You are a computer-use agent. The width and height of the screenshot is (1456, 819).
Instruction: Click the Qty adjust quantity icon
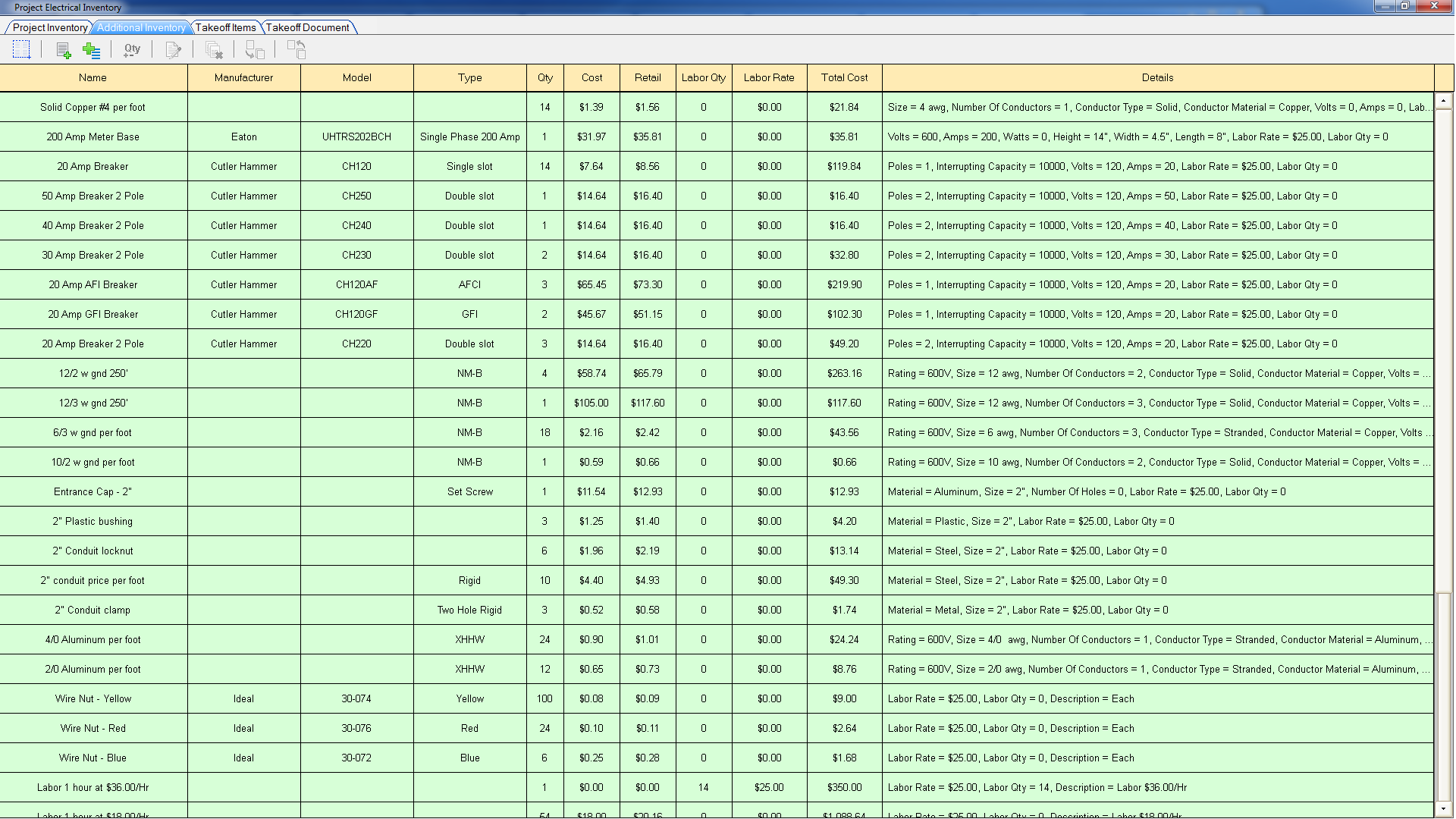coord(132,50)
